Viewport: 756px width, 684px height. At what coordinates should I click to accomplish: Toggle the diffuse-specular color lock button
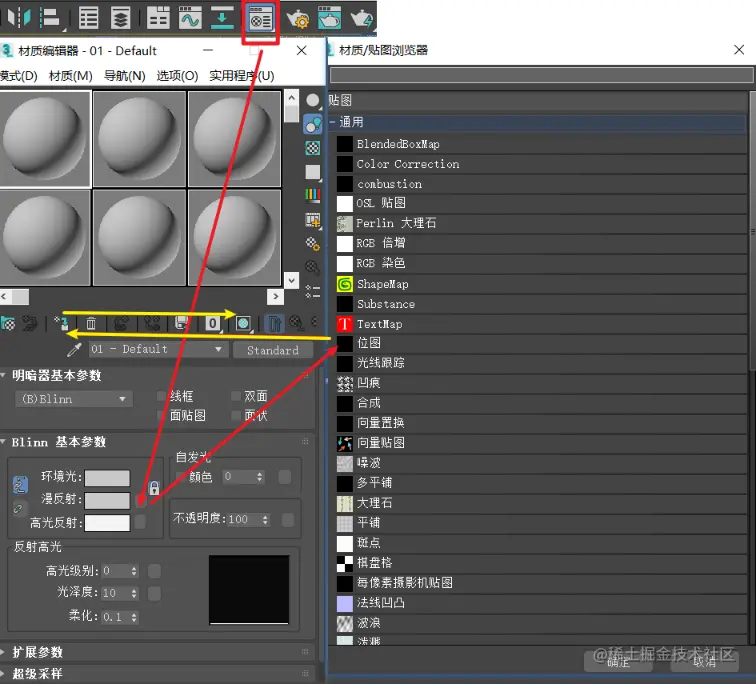pyautogui.click(x=18, y=509)
